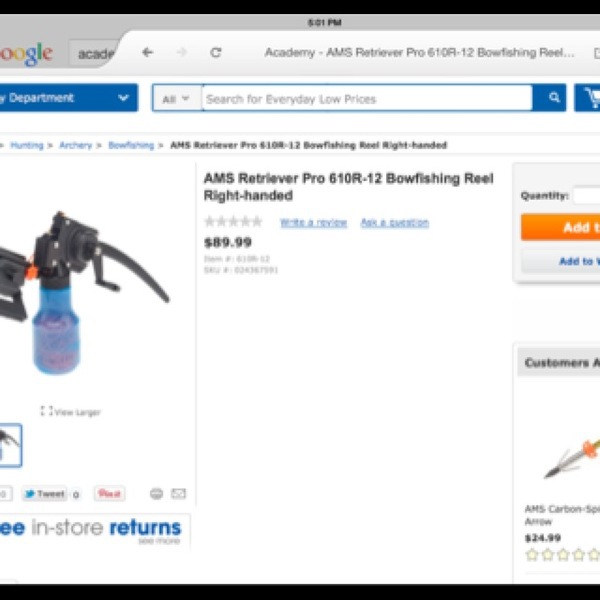Image resolution: width=600 pixels, height=600 pixels.
Task: Click the forward arrow in browser toolbar
Action: pyautogui.click(x=181, y=52)
